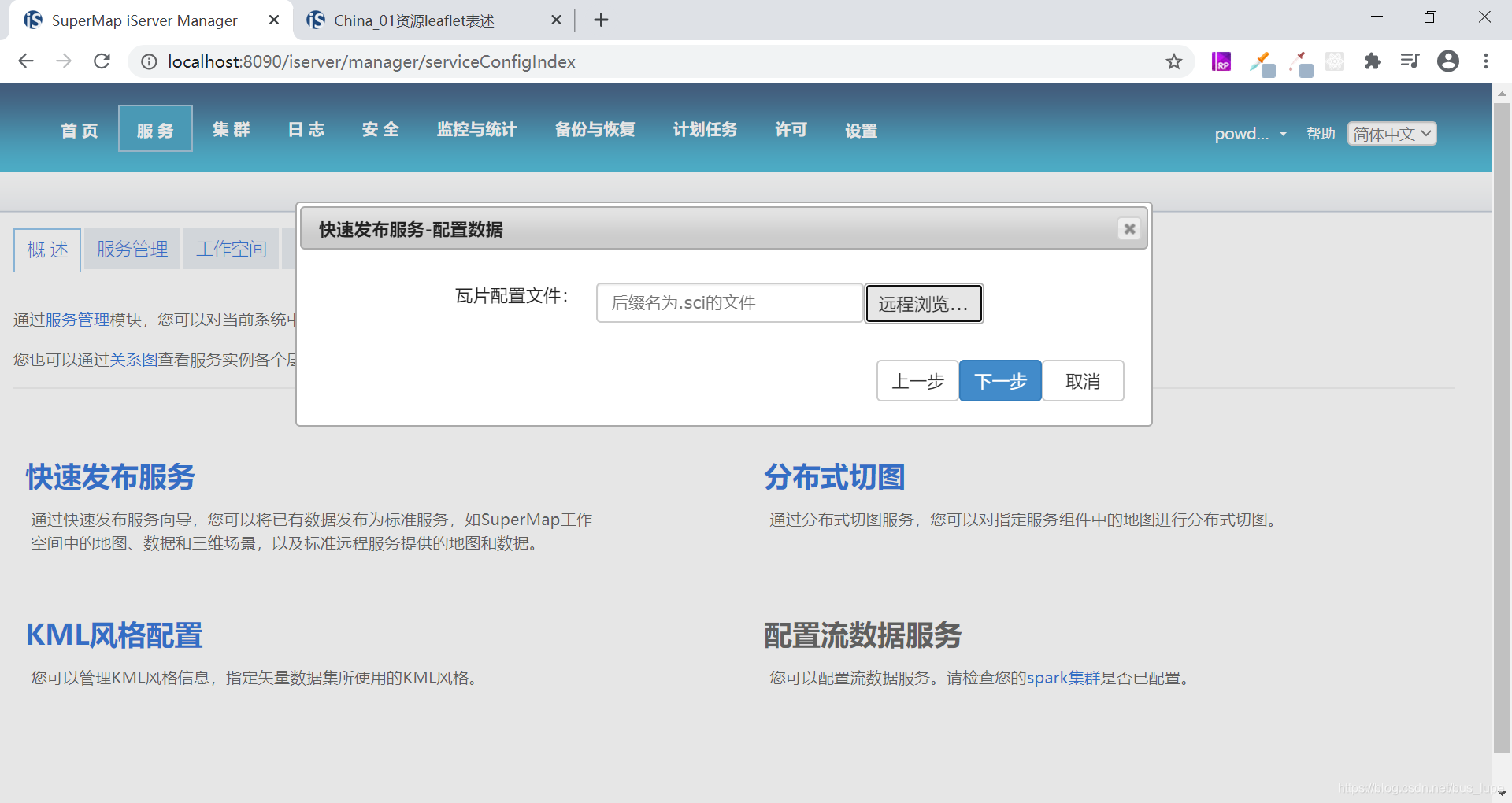Open the 安全 menu item
Image resolution: width=1512 pixels, height=803 pixels.
pyautogui.click(x=380, y=129)
